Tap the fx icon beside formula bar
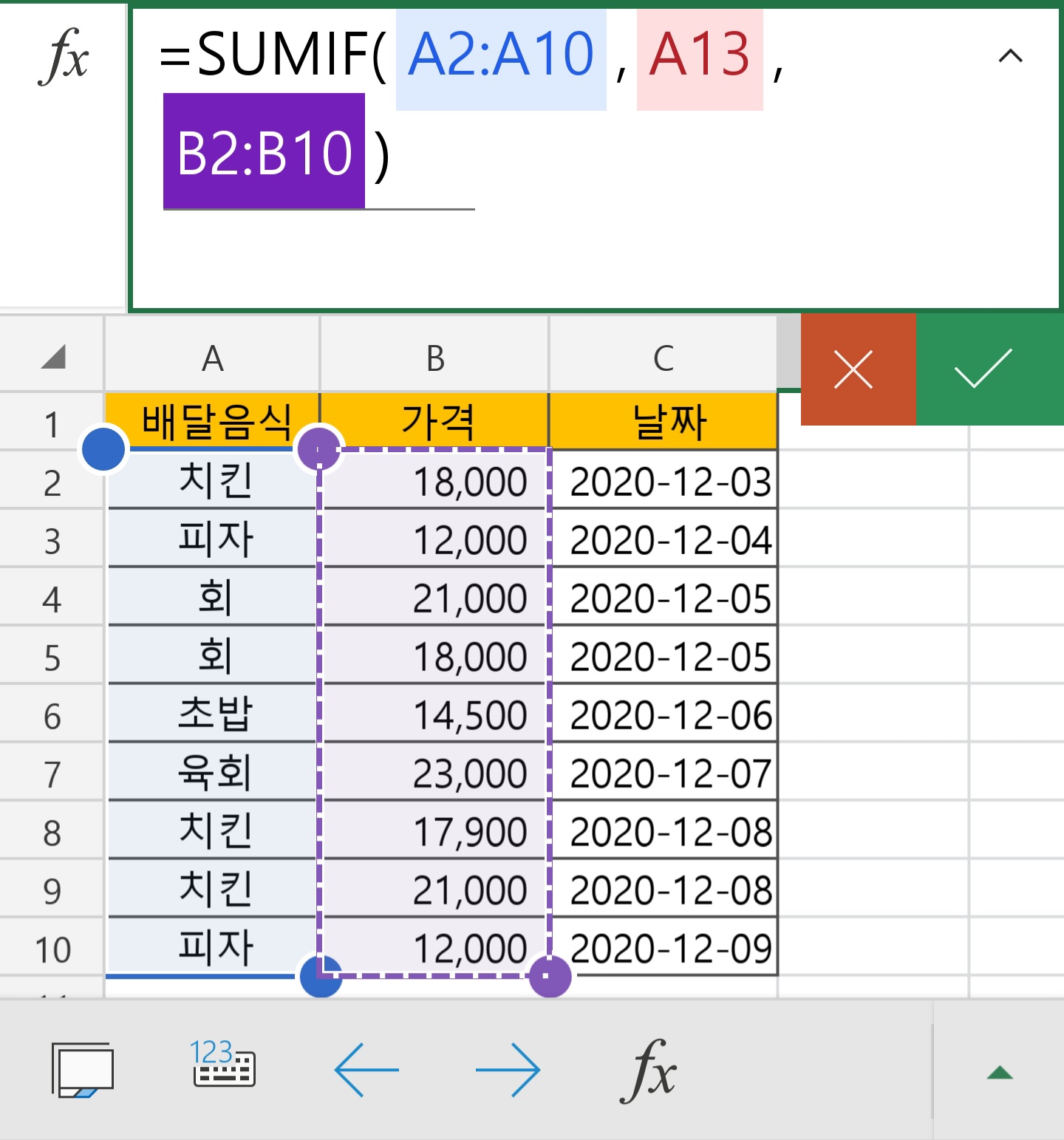Viewport: 1064px width, 1140px height. (64, 56)
